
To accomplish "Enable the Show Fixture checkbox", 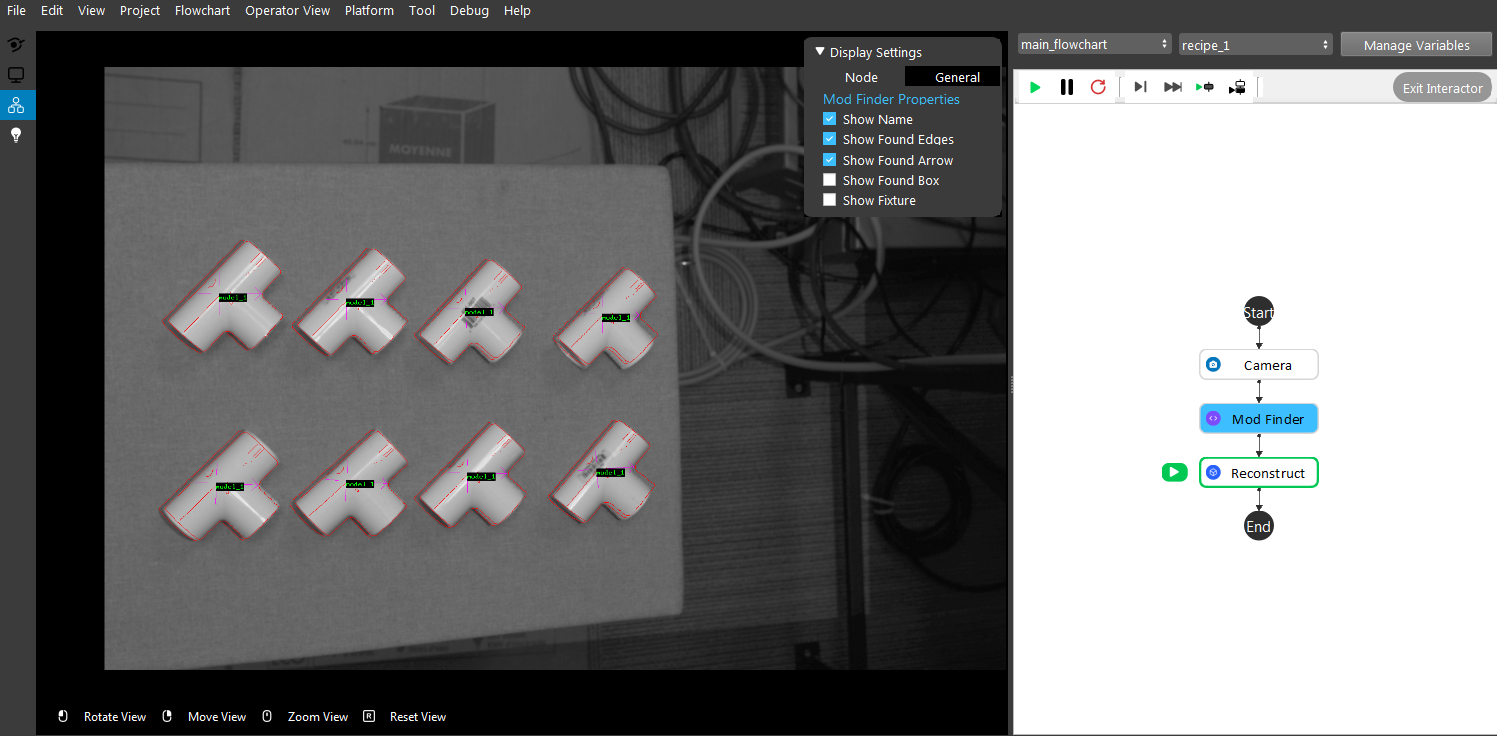I will (829, 200).
